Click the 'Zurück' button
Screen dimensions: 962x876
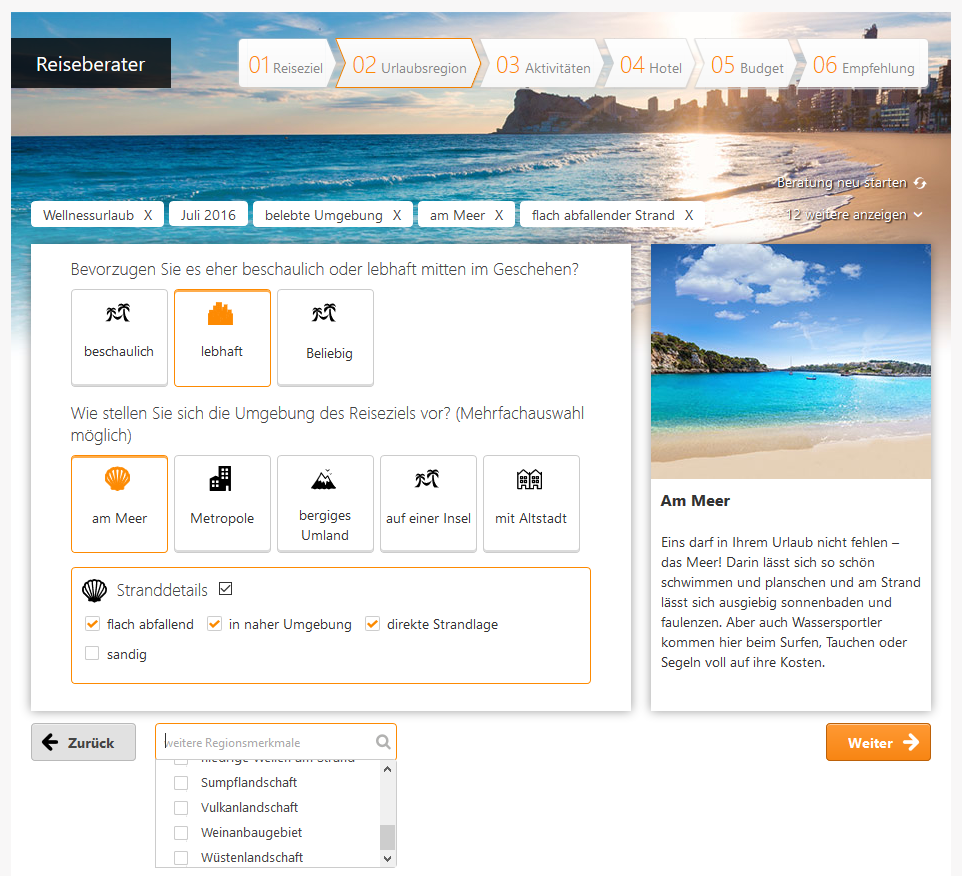click(x=83, y=742)
